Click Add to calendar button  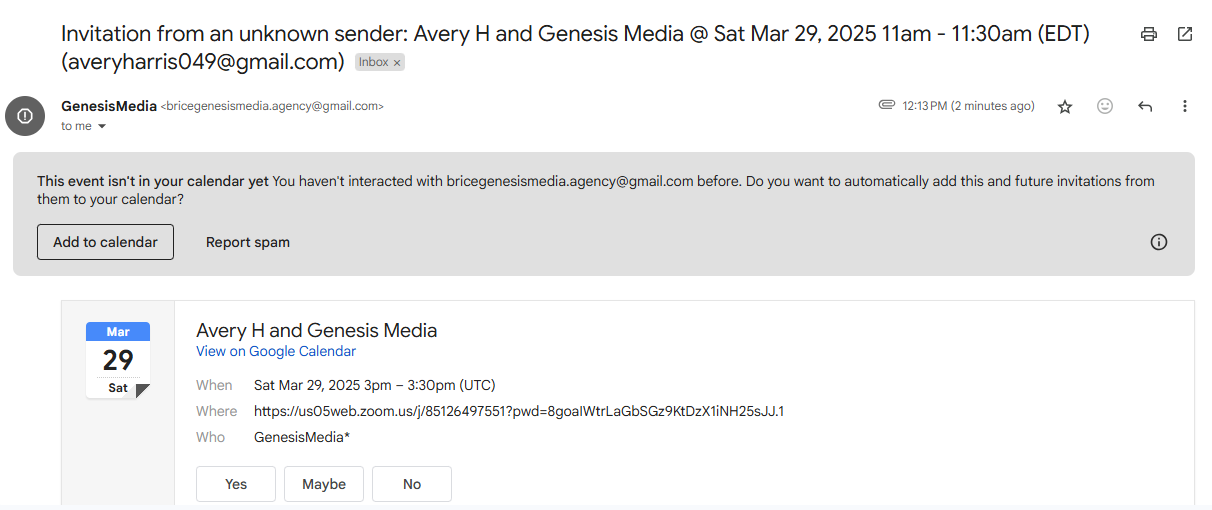(x=105, y=242)
